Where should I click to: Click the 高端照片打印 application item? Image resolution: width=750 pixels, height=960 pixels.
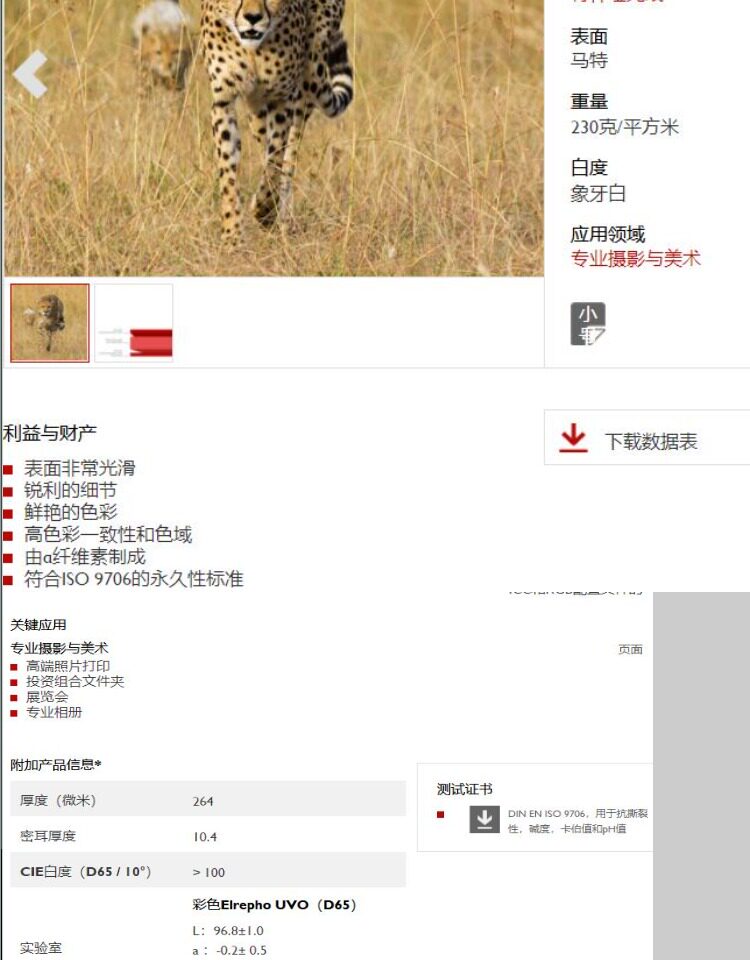pos(68,666)
